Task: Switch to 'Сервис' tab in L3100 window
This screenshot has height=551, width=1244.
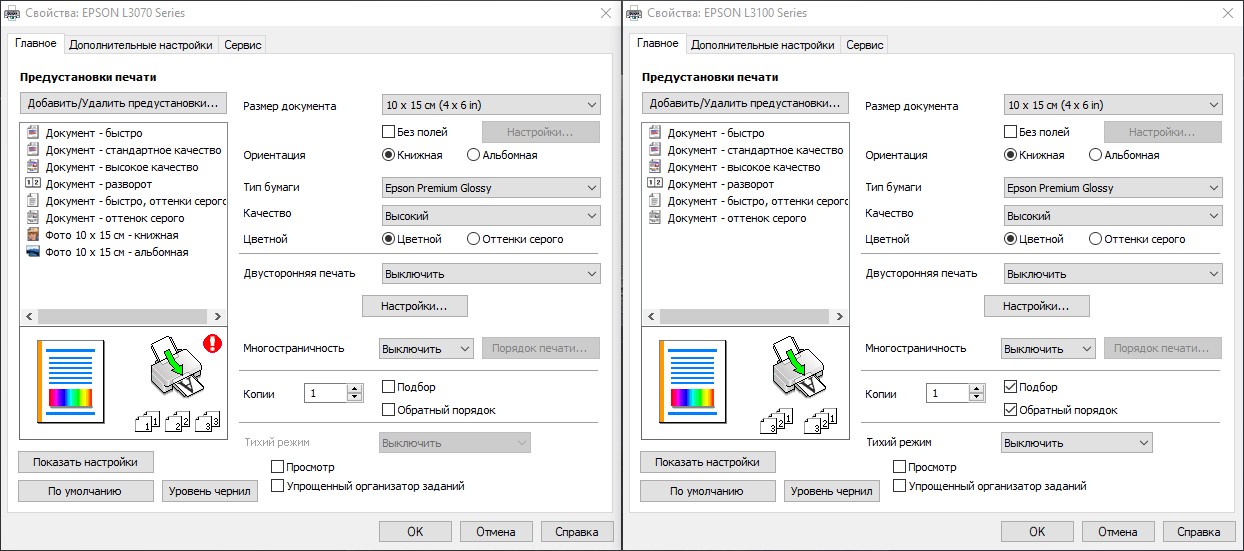Action: [x=865, y=45]
